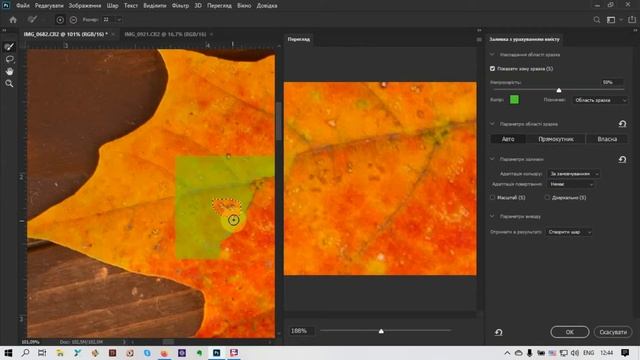
Task: Reset fill settings with the circular arrow
Action: click(x=622, y=159)
